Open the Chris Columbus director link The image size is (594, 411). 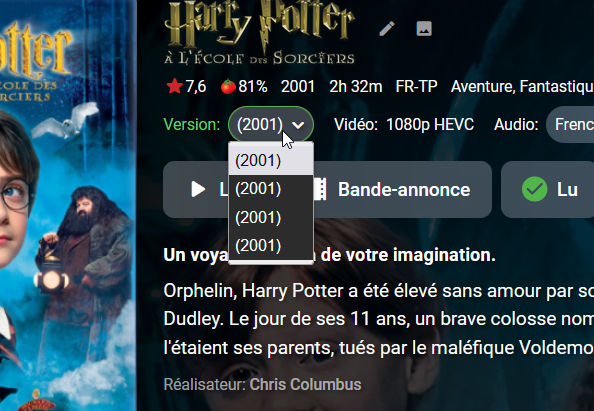(305, 384)
